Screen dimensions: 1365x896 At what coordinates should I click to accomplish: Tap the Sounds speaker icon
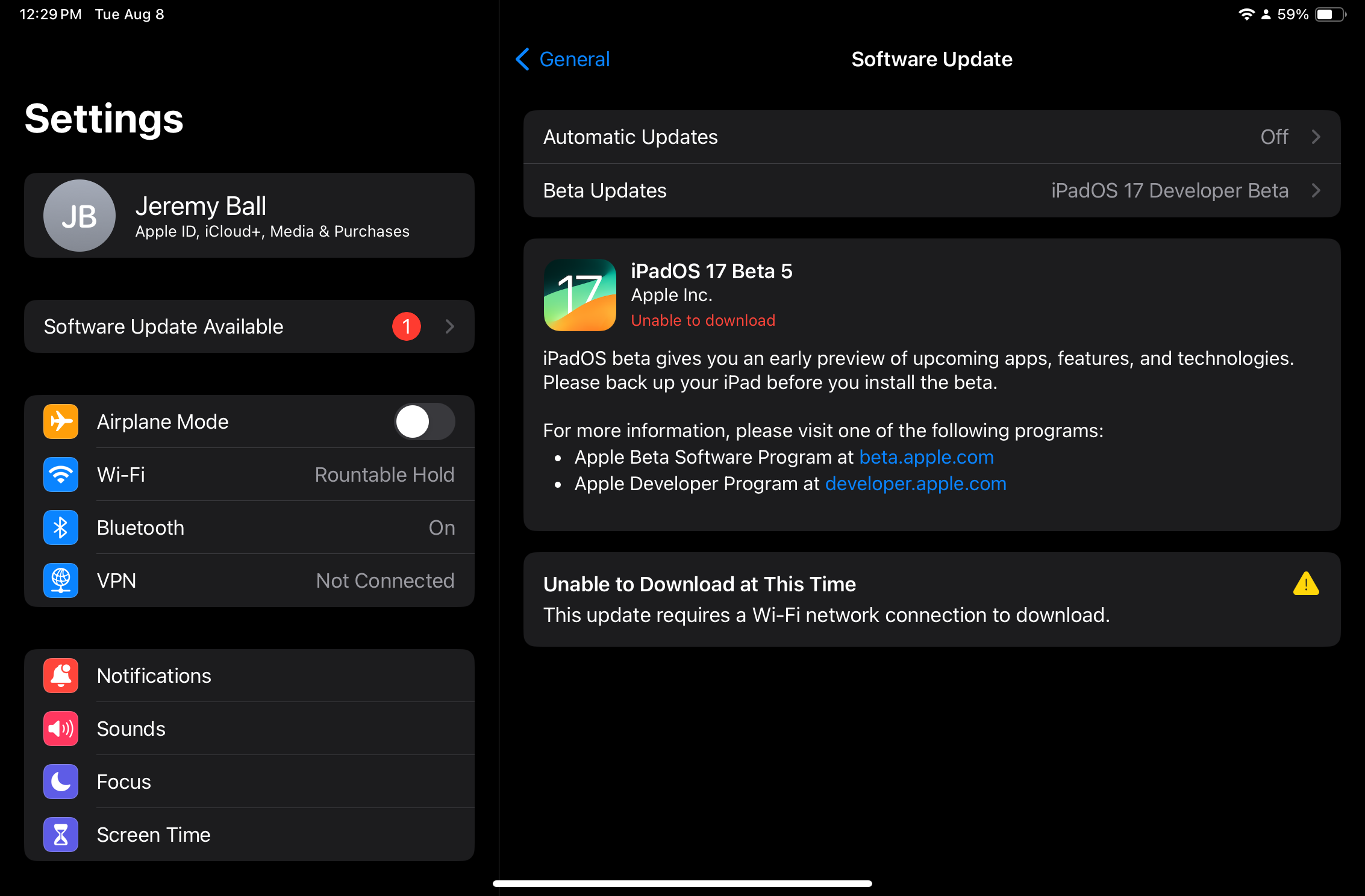[x=61, y=729]
